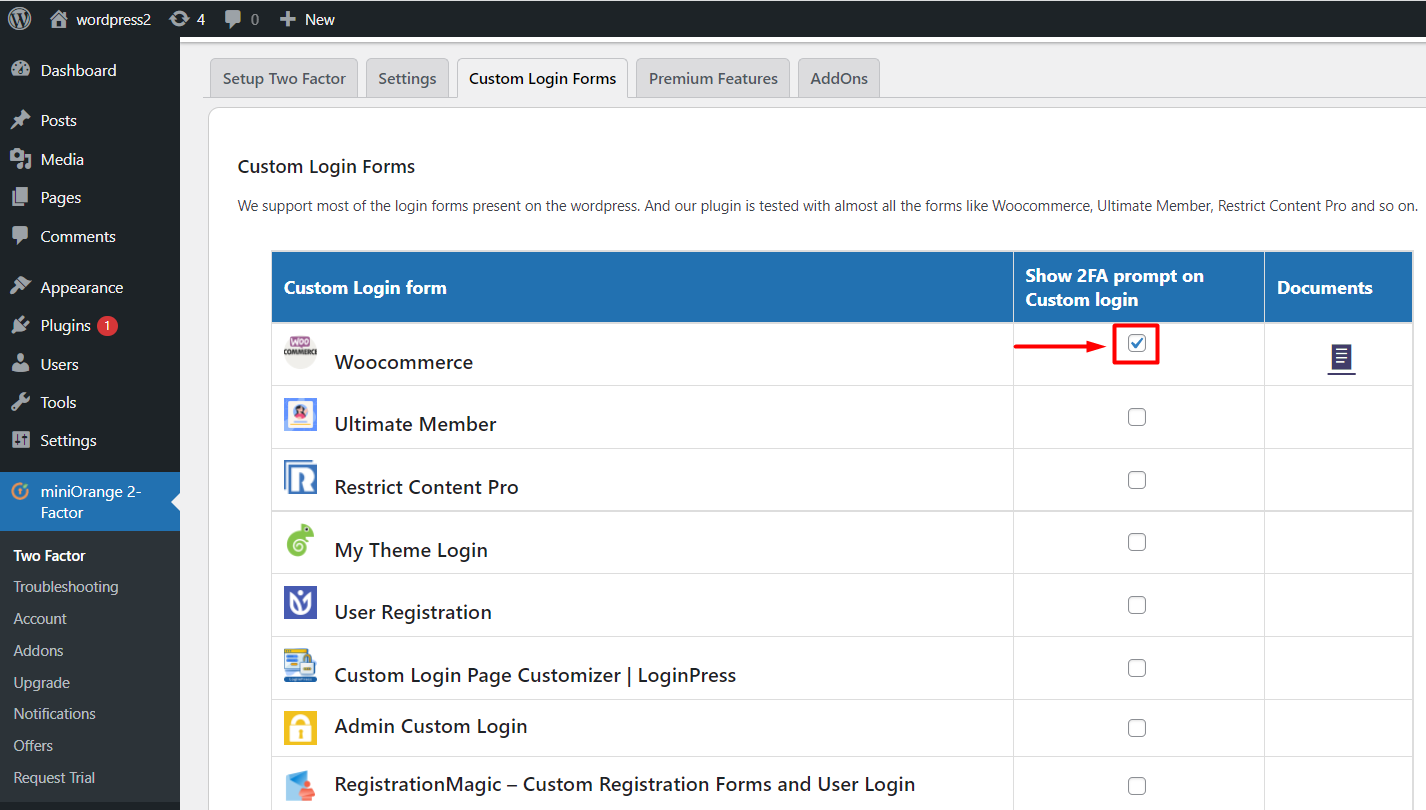Open the Media menu label

[x=62, y=159]
